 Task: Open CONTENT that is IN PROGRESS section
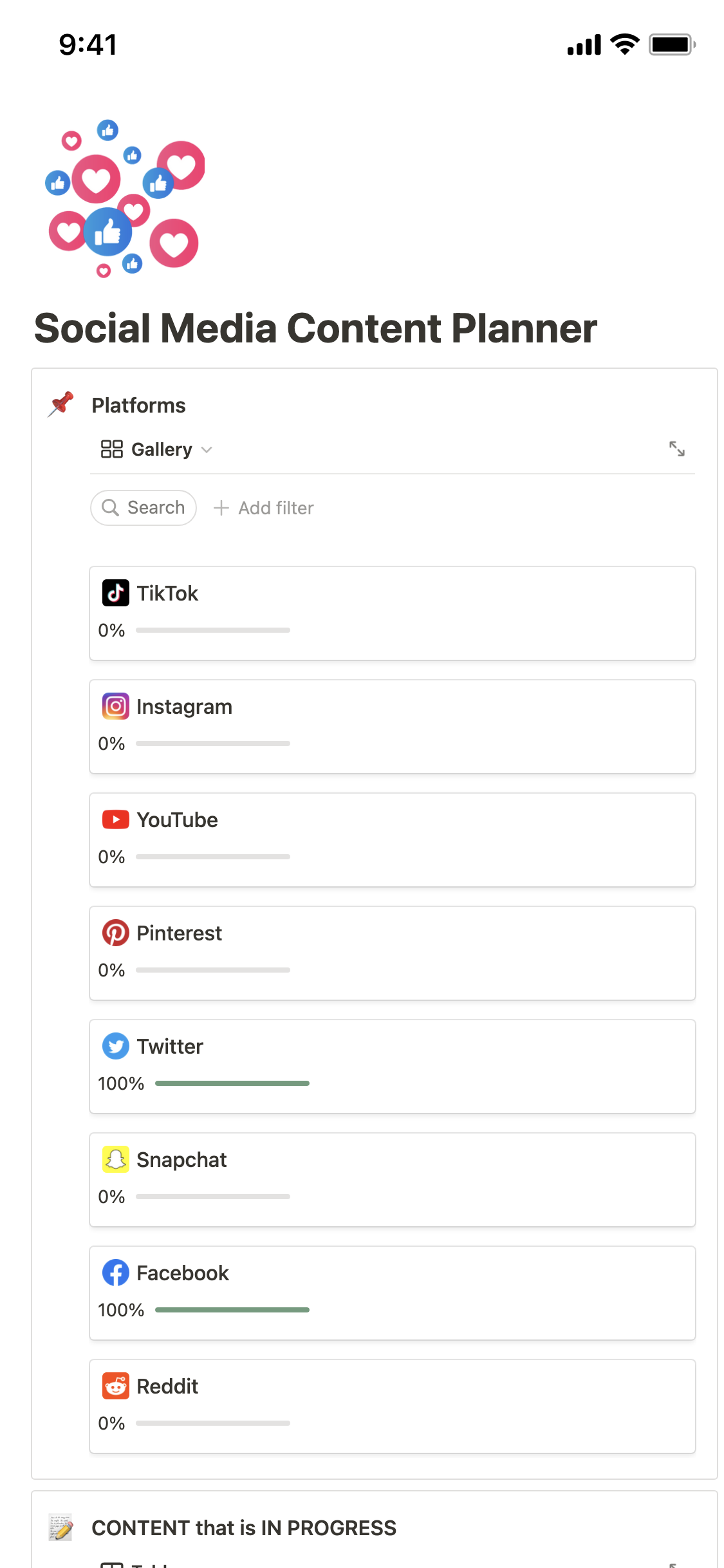pos(243,1527)
